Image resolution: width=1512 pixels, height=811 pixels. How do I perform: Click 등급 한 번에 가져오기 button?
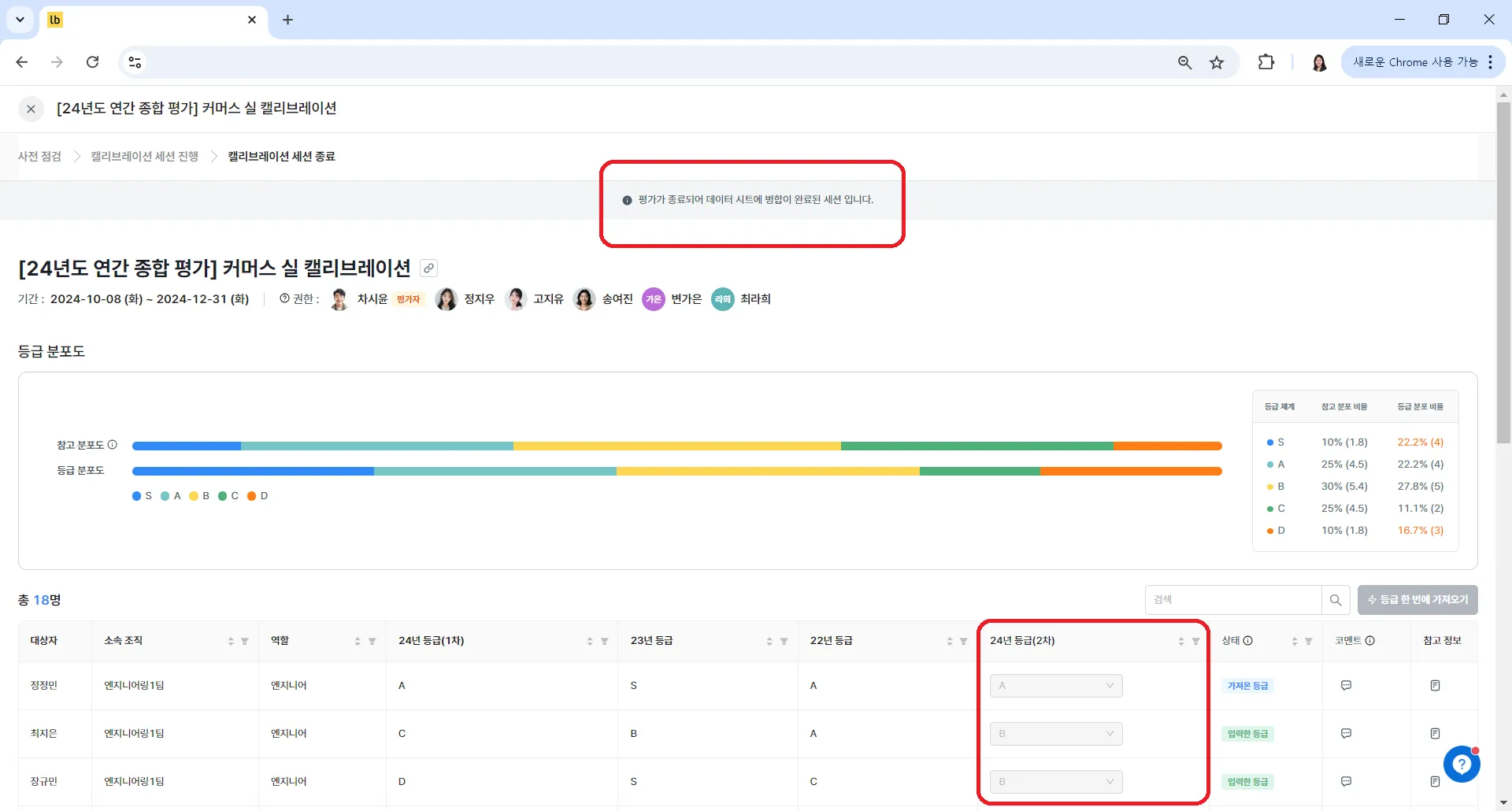(x=1417, y=600)
